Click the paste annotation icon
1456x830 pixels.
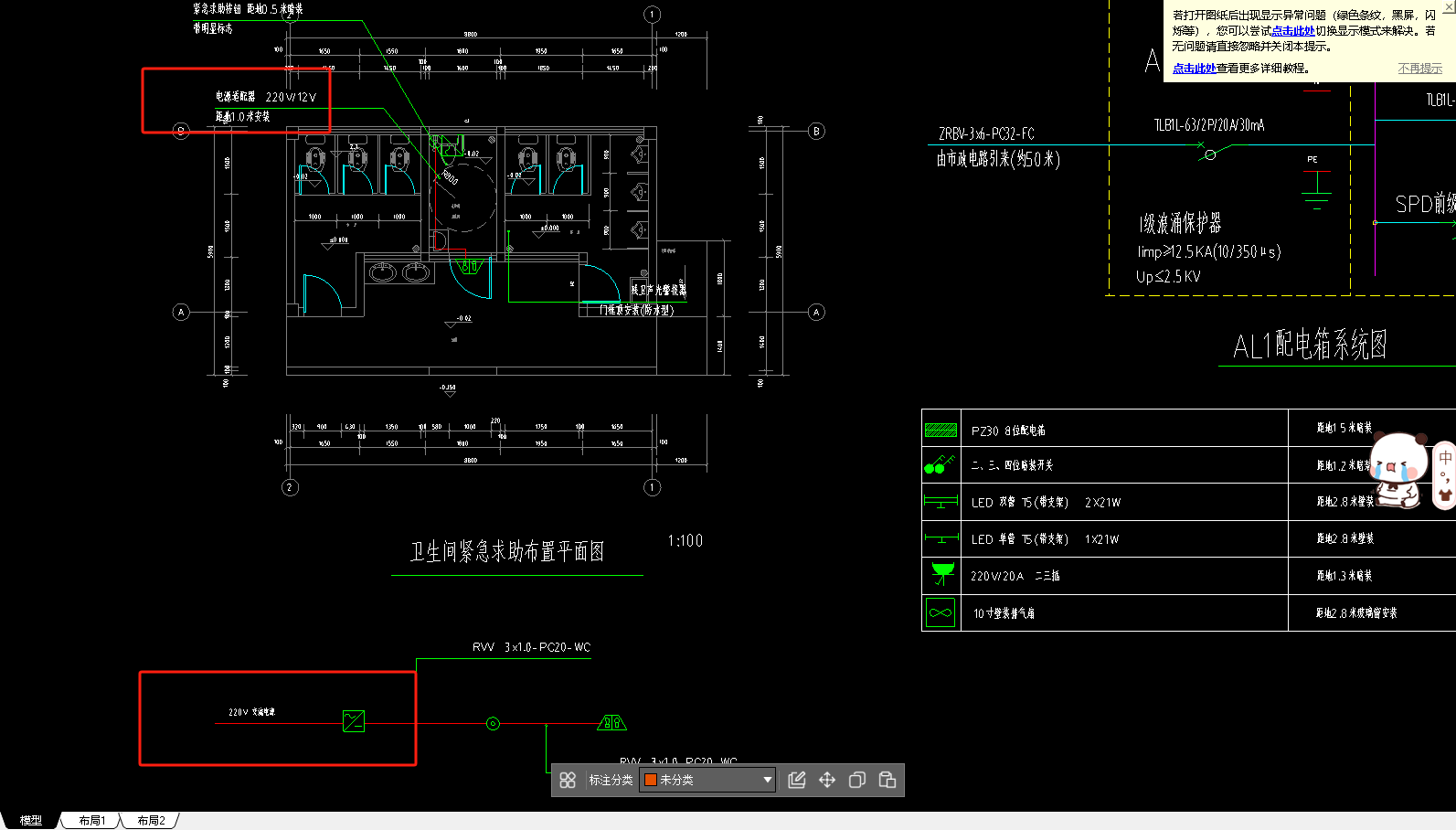[887, 780]
